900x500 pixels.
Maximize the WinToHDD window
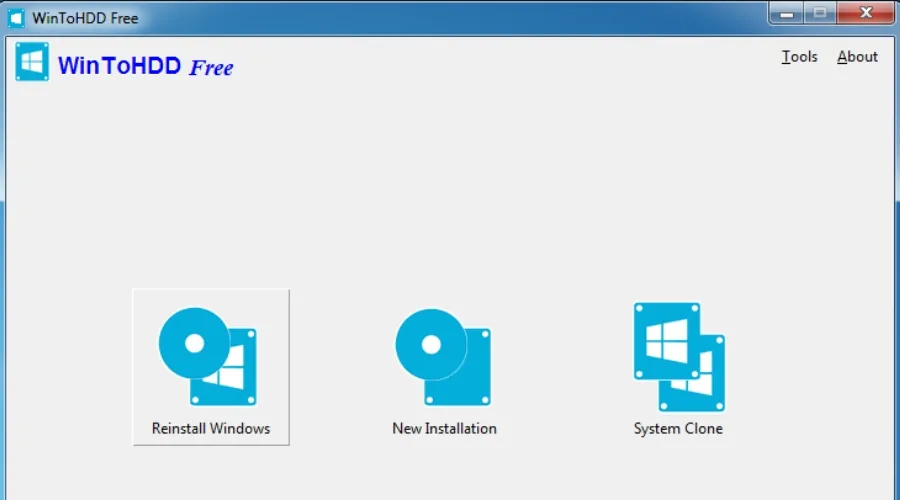(x=821, y=13)
